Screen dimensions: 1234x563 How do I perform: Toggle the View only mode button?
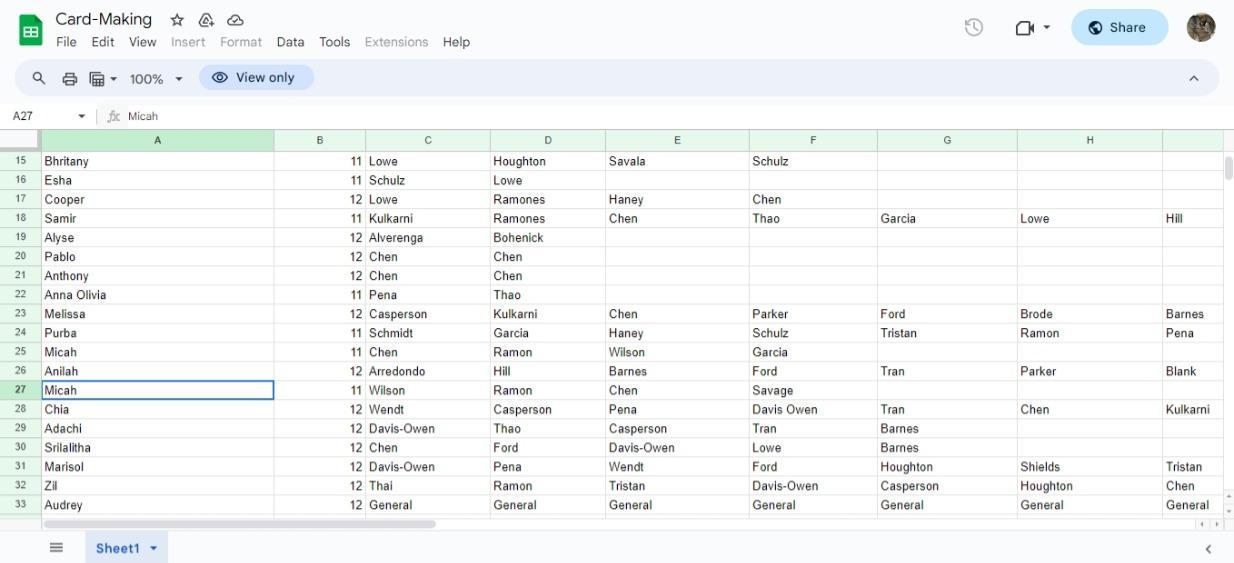(256, 78)
